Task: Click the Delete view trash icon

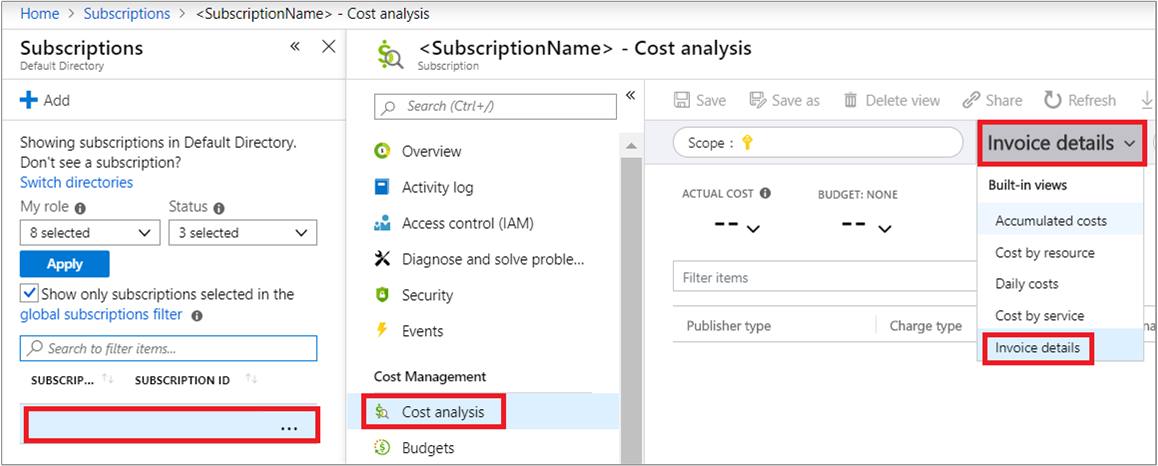Action: click(850, 100)
